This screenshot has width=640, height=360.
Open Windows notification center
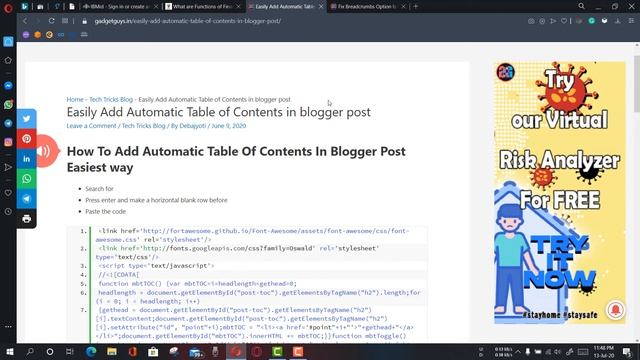[627, 351]
